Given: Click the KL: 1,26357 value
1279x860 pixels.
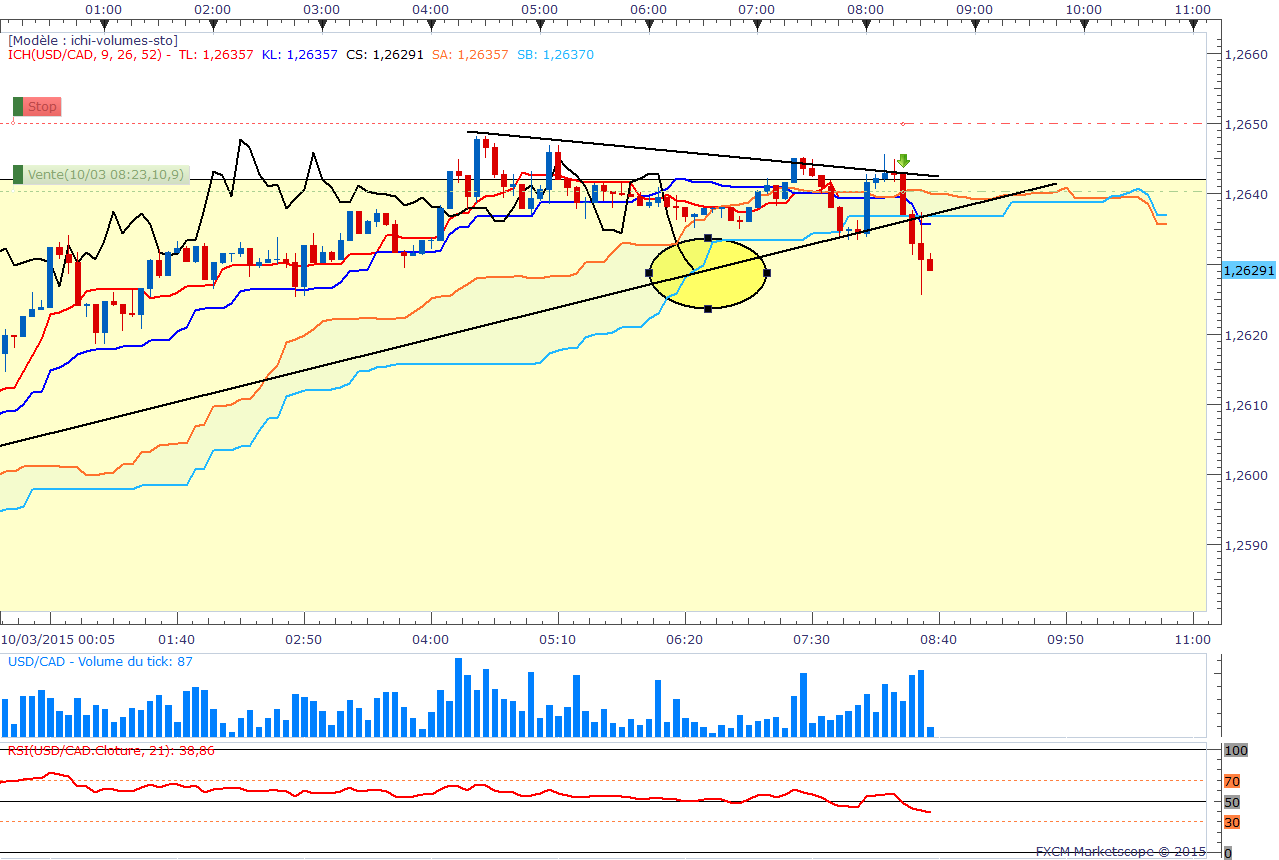Looking at the screenshot, I should point(300,54).
